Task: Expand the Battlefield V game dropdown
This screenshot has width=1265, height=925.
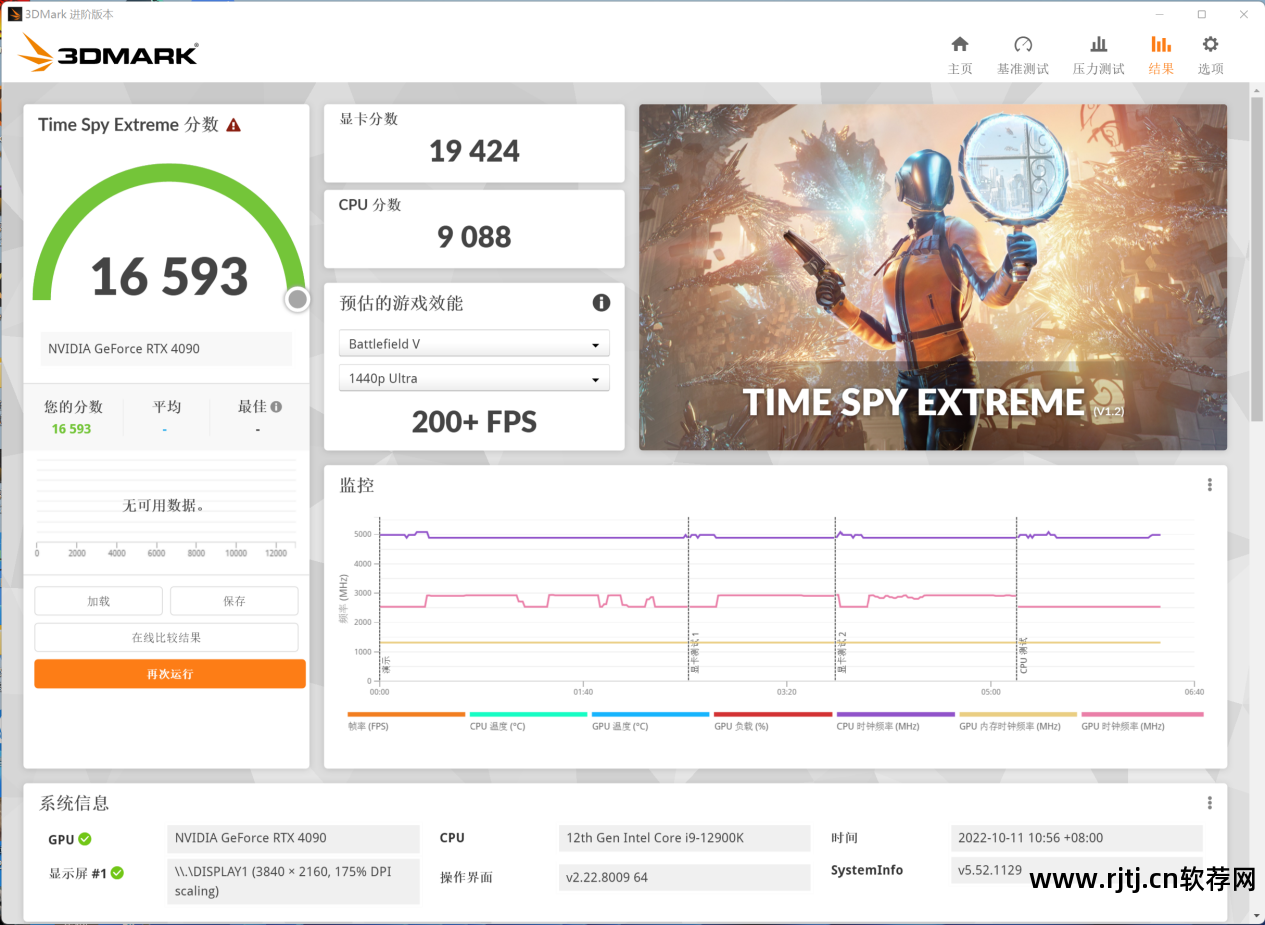Action: click(x=474, y=344)
